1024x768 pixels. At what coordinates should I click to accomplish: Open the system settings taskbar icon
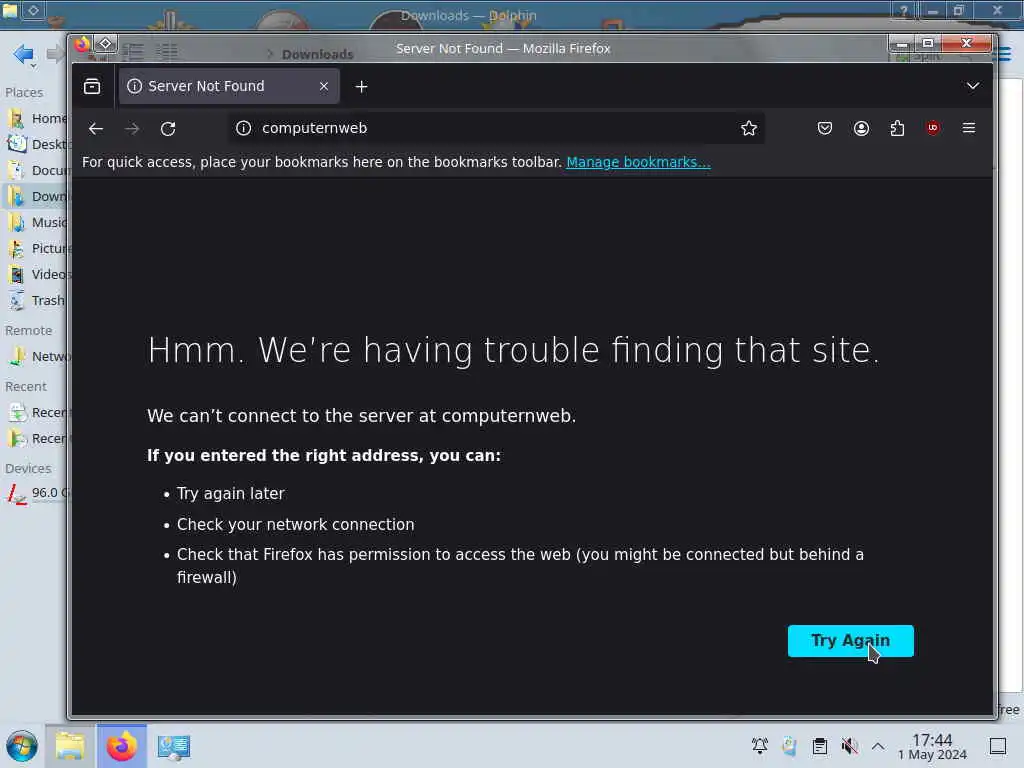click(x=173, y=746)
